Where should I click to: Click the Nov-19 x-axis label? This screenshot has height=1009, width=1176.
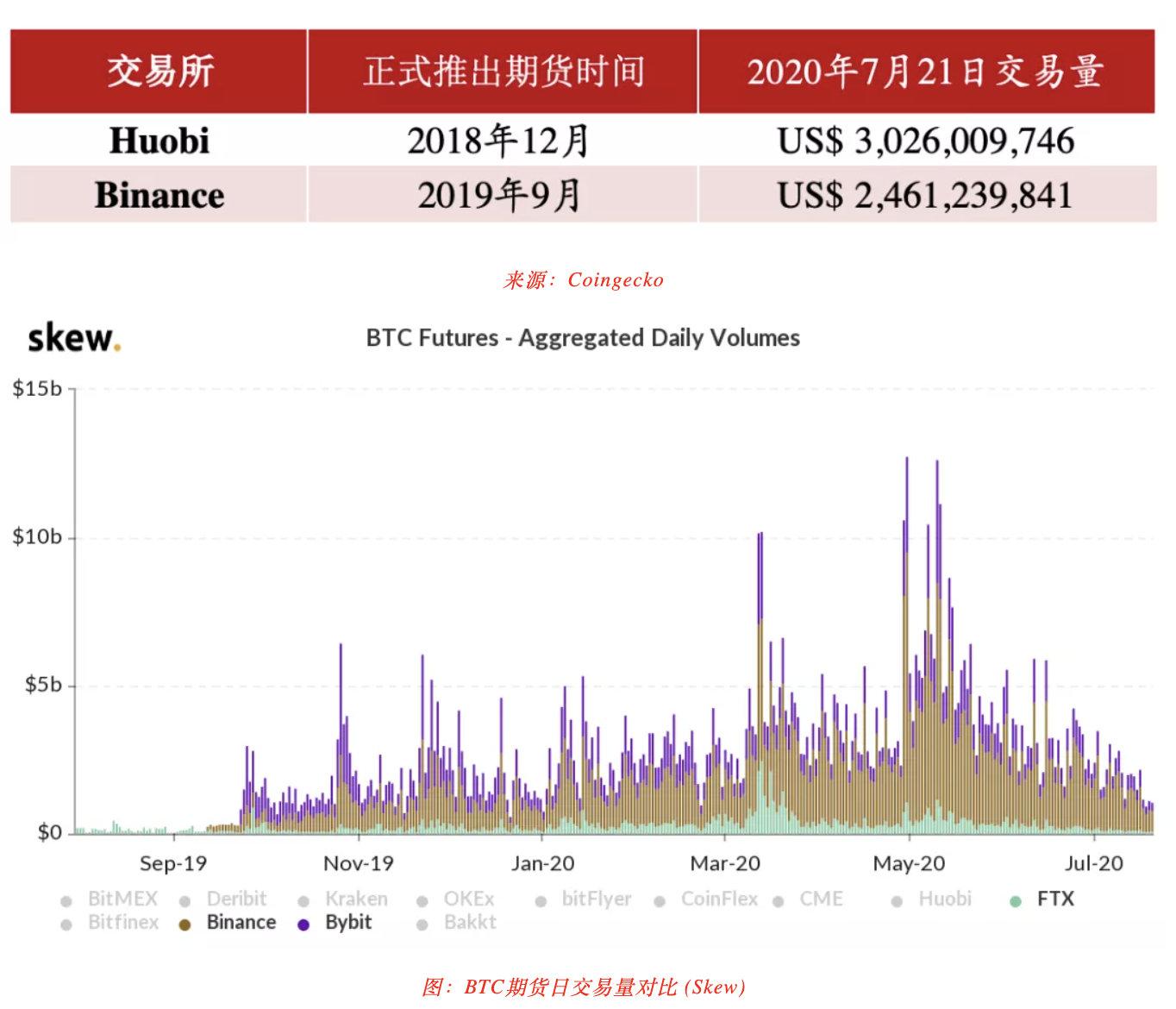click(359, 863)
